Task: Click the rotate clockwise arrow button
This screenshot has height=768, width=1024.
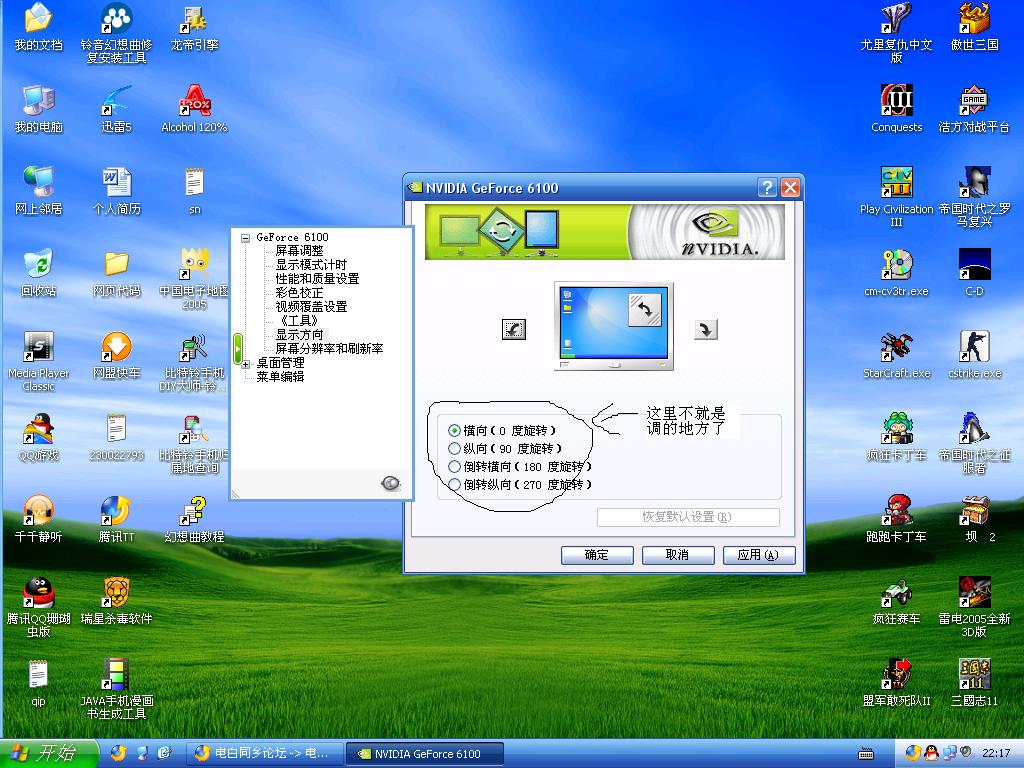Action: click(x=706, y=329)
